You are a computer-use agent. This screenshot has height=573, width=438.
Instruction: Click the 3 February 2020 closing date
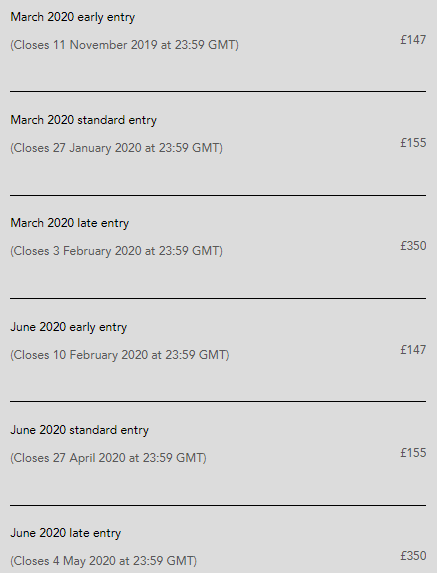coord(116,251)
